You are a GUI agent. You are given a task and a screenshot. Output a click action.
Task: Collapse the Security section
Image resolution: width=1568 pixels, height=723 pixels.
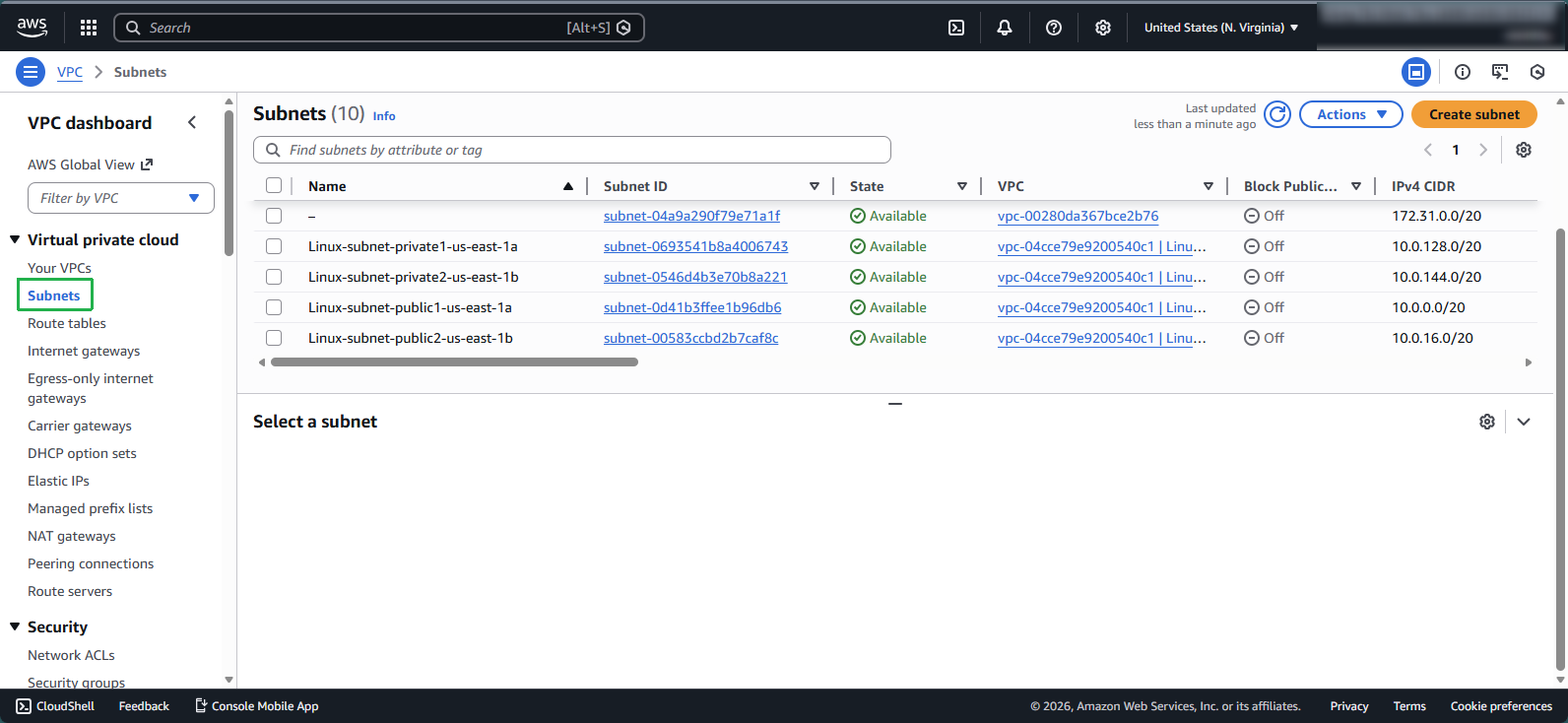click(15, 626)
